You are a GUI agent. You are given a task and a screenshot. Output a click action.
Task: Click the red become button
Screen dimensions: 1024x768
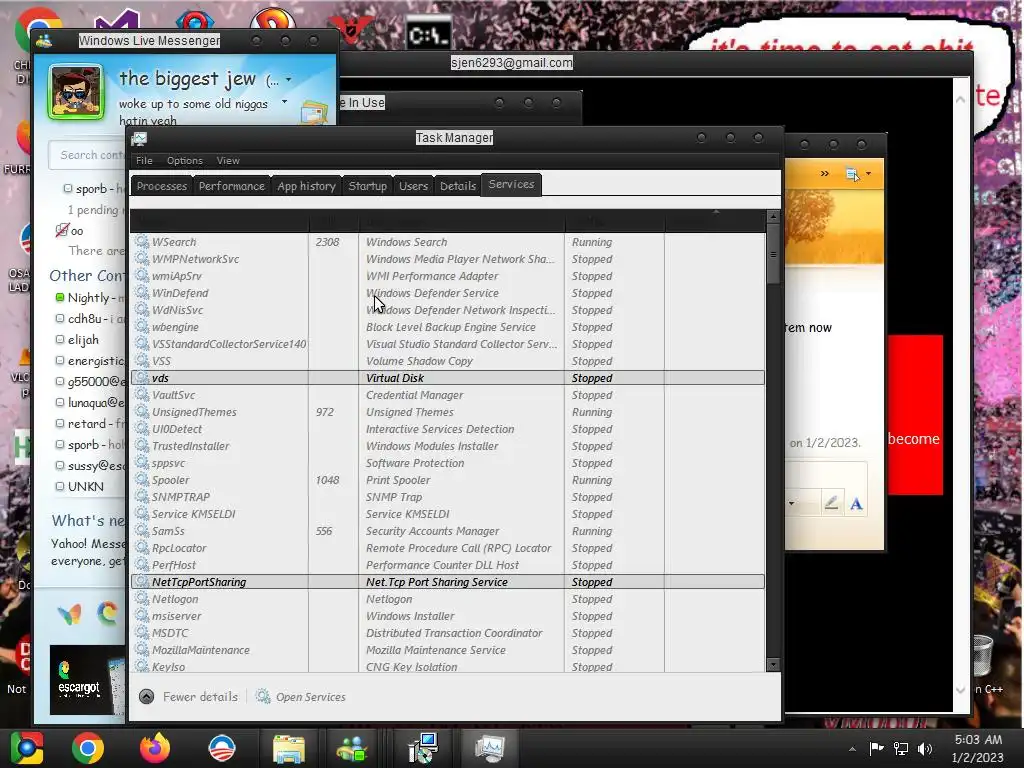point(914,415)
